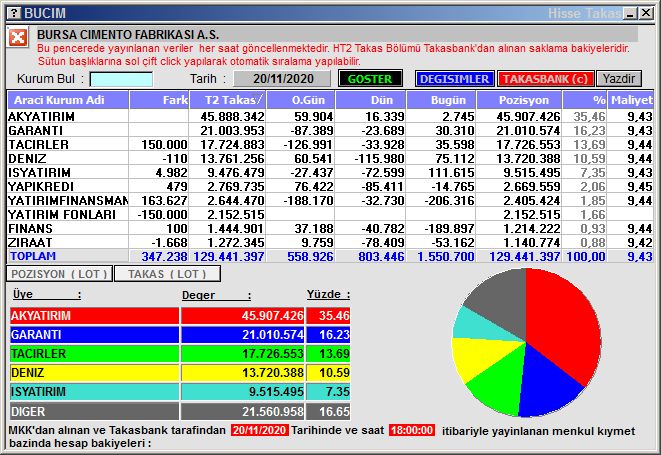Click the Tarih date field 20/11/2020
661x455 pixels.
coord(282,79)
